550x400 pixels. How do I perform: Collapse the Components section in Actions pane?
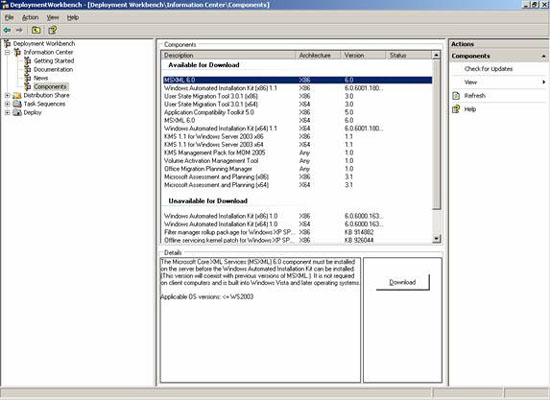point(543,56)
